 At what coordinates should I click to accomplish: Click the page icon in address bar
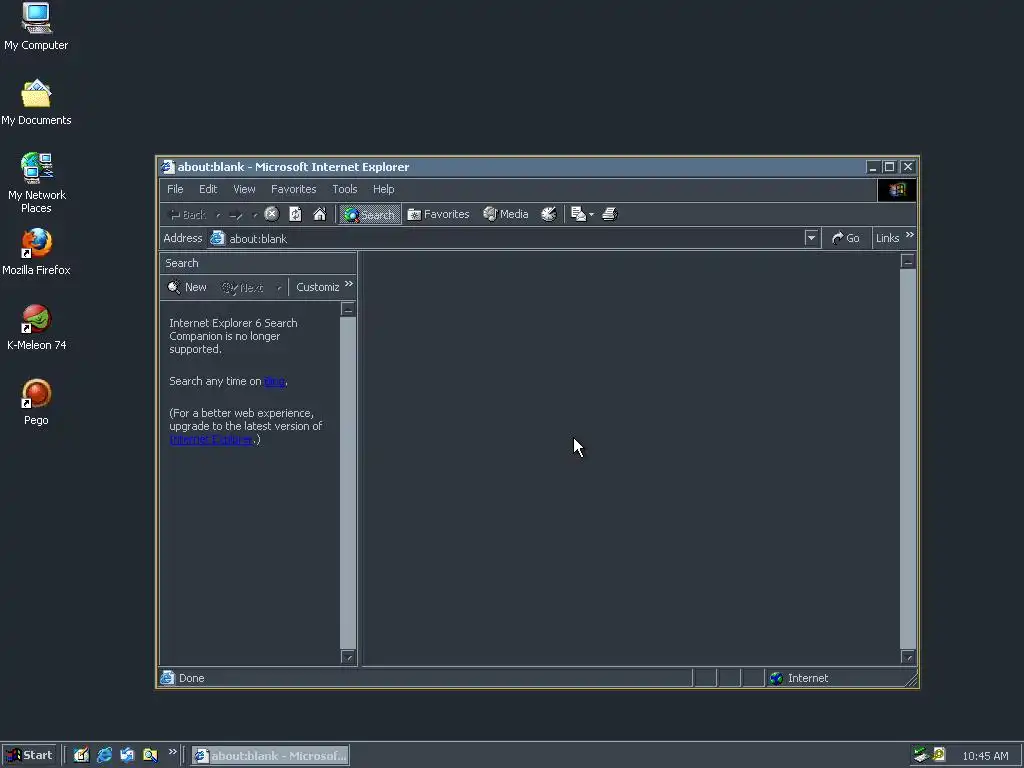click(x=217, y=238)
